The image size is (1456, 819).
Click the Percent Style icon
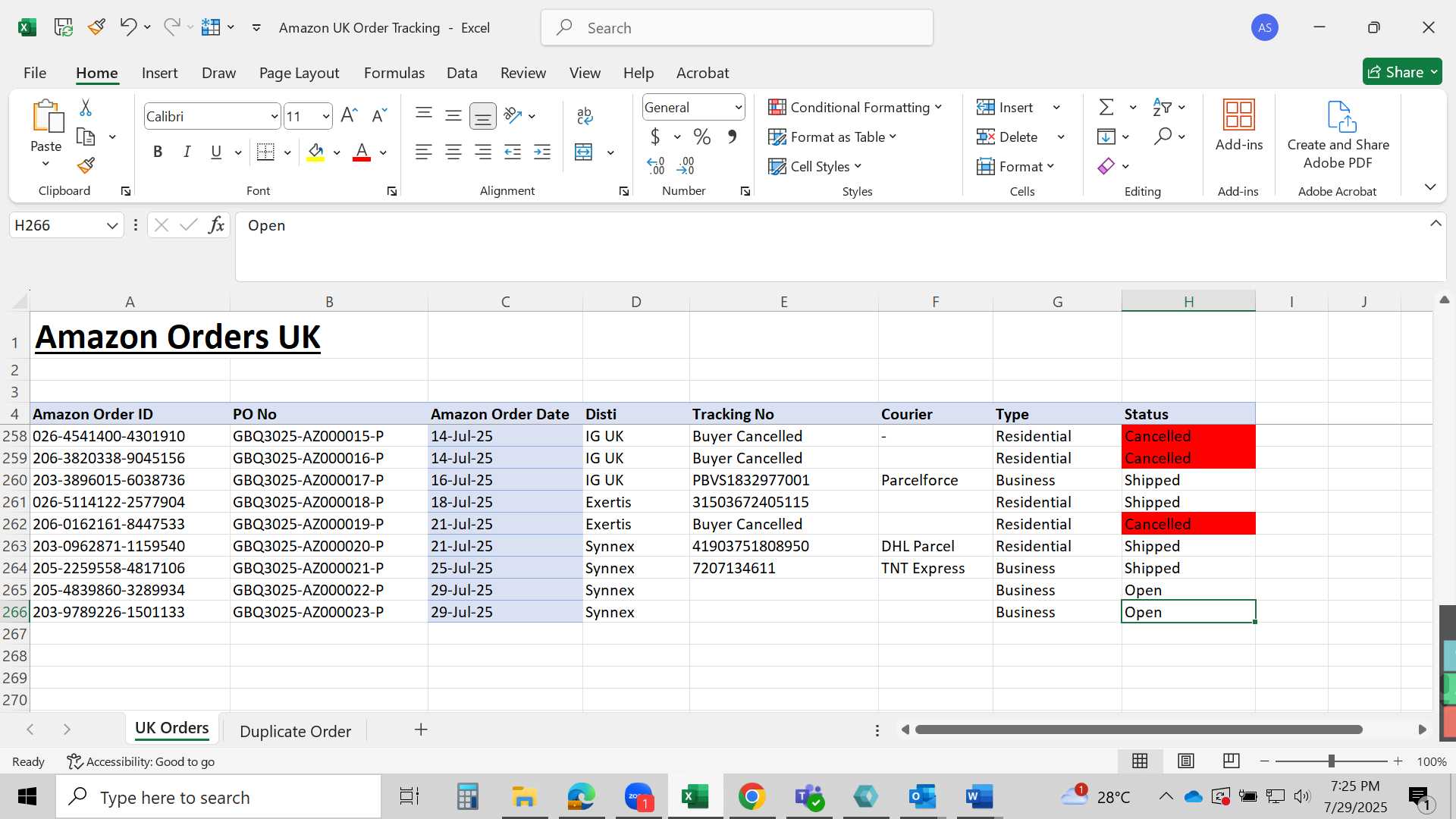point(702,137)
